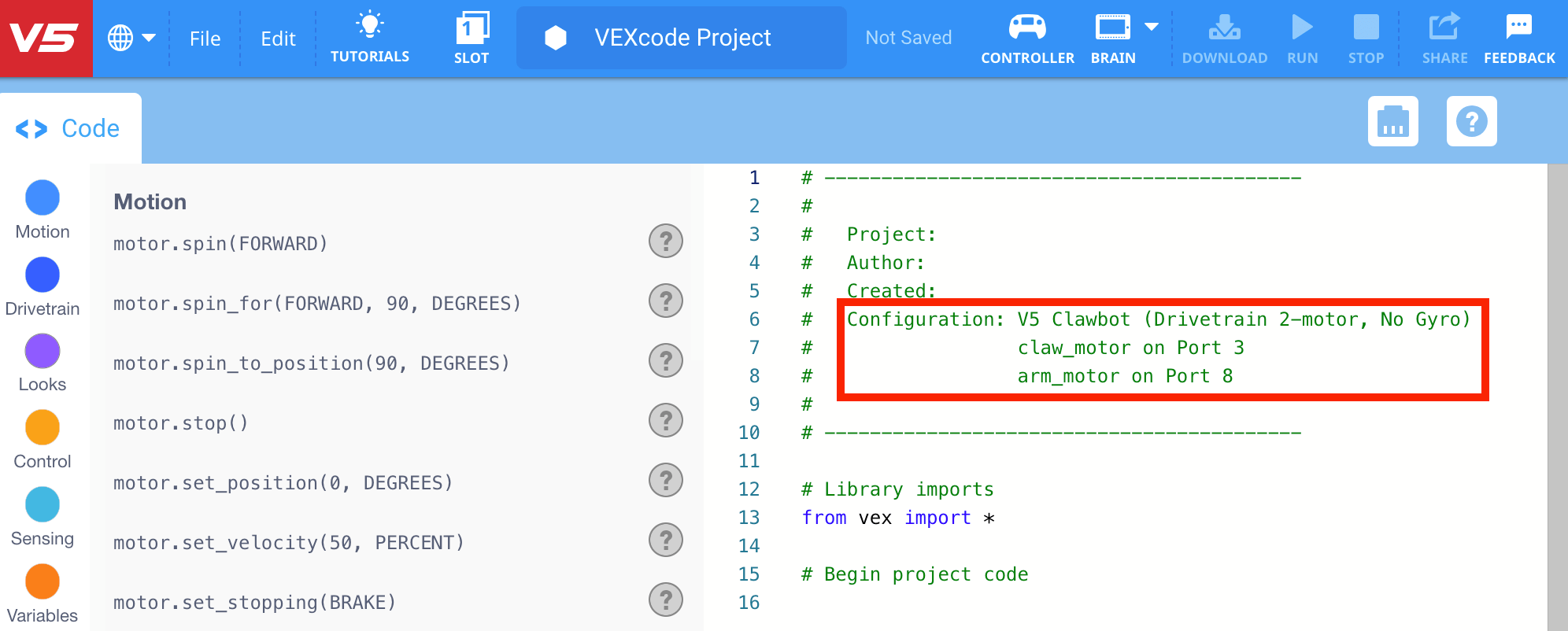Click the '# Library imports' comment

coord(897,489)
